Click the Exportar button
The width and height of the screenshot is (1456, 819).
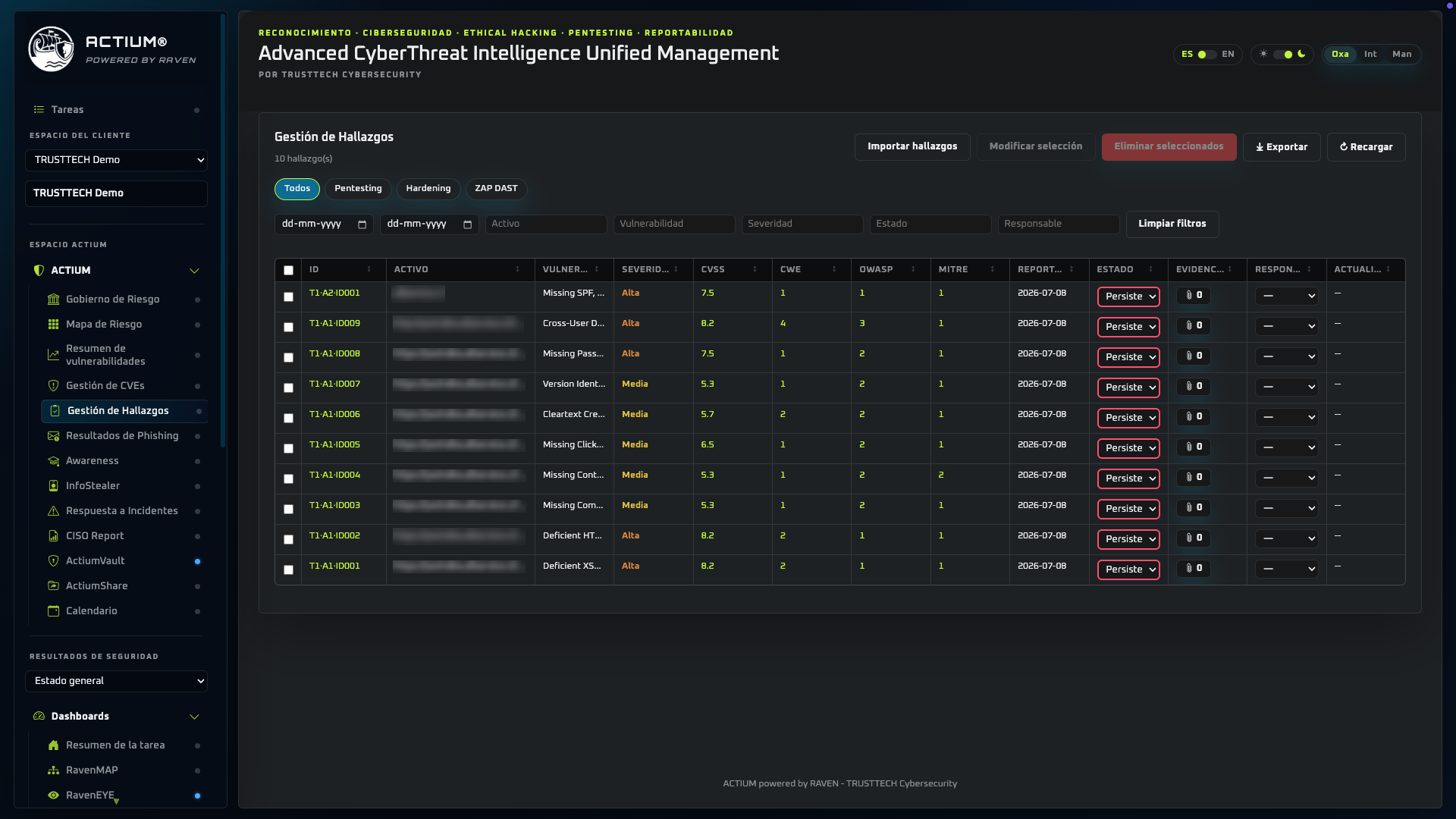1282,147
